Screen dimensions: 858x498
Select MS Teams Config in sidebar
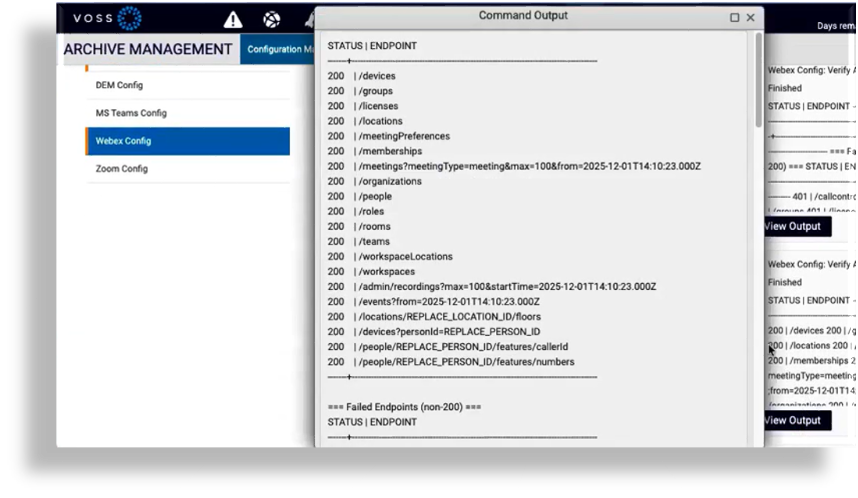pyautogui.click(x=188, y=113)
